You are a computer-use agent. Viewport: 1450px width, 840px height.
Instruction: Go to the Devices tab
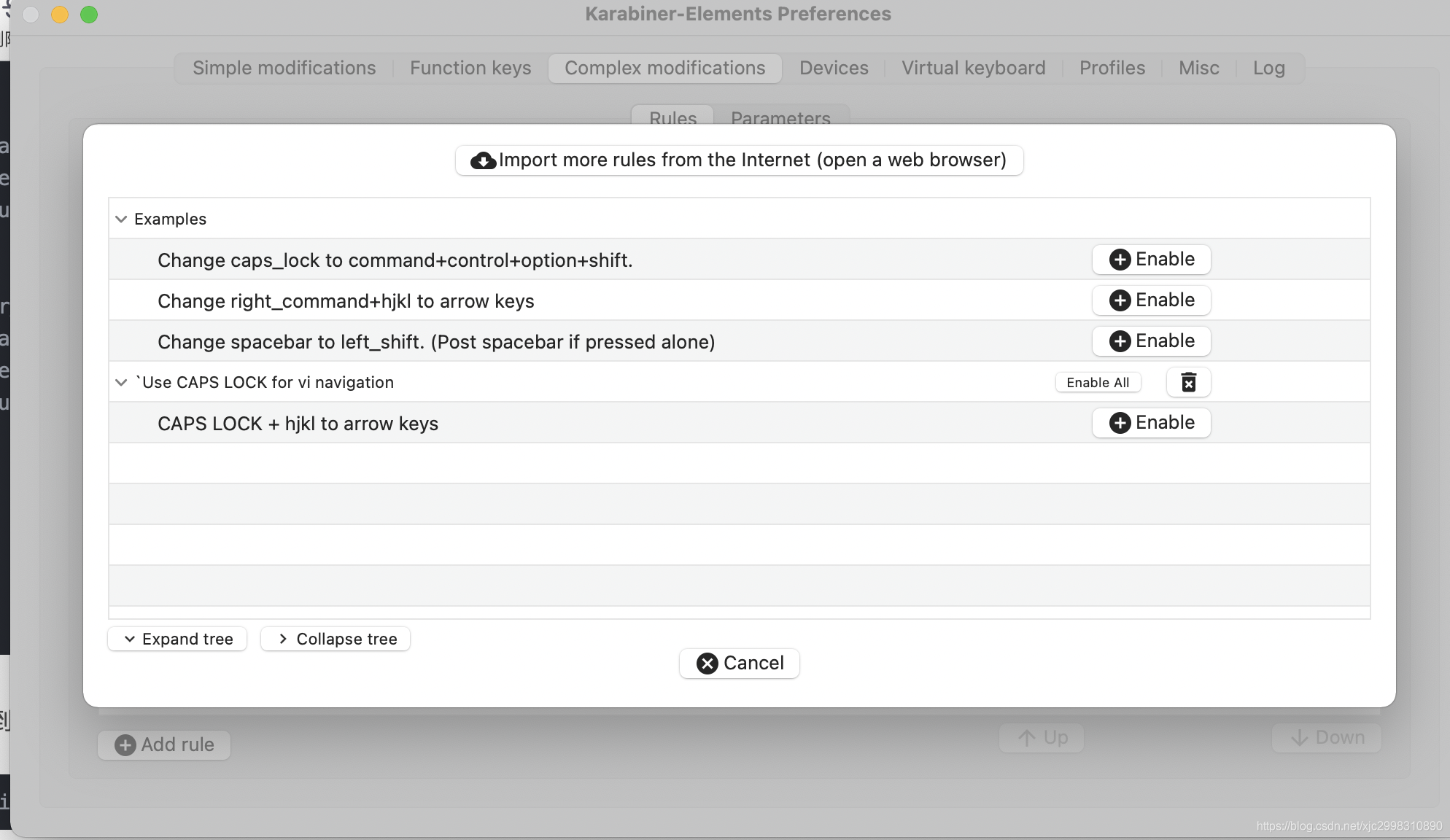coord(834,68)
